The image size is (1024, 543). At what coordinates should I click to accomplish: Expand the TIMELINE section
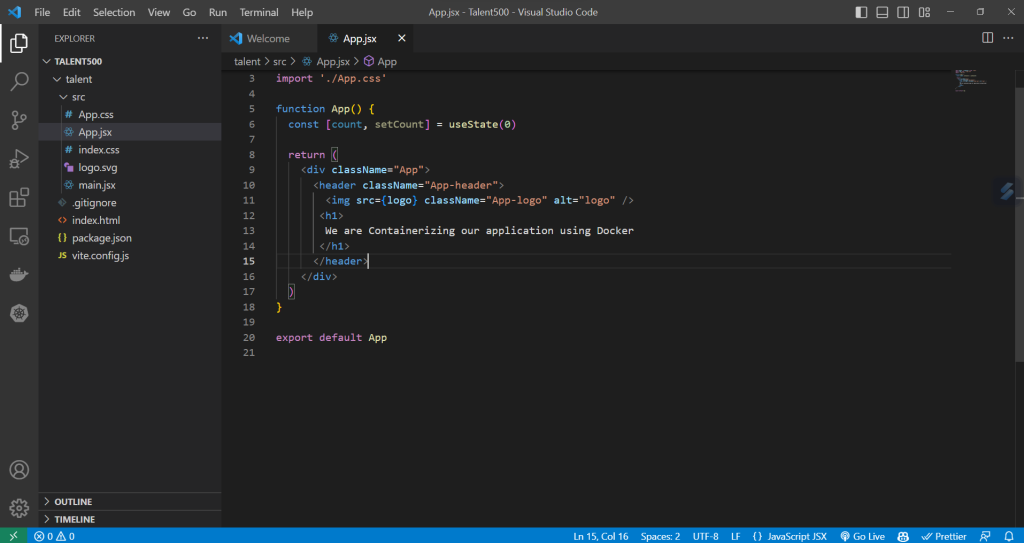[x=74, y=520]
